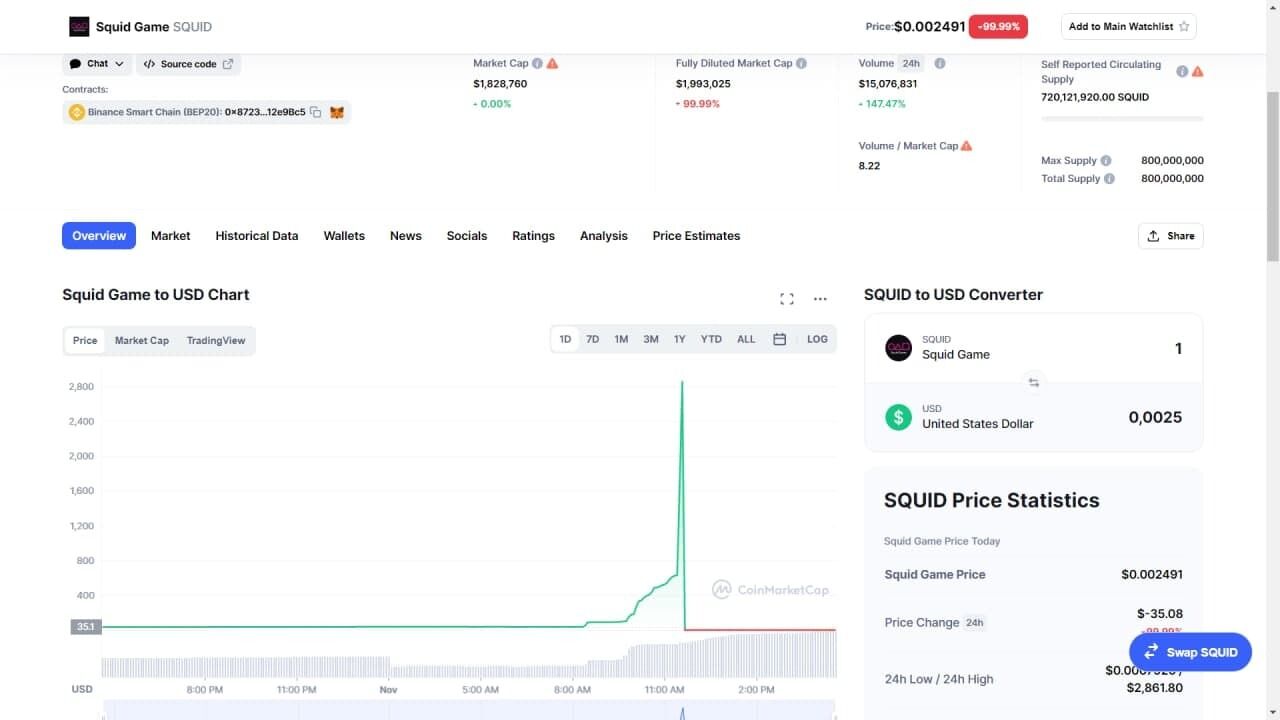The height and width of the screenshot is (720, 1280).
Task: Click the Market Cap info icon
Action: click(x=537, y=63)
